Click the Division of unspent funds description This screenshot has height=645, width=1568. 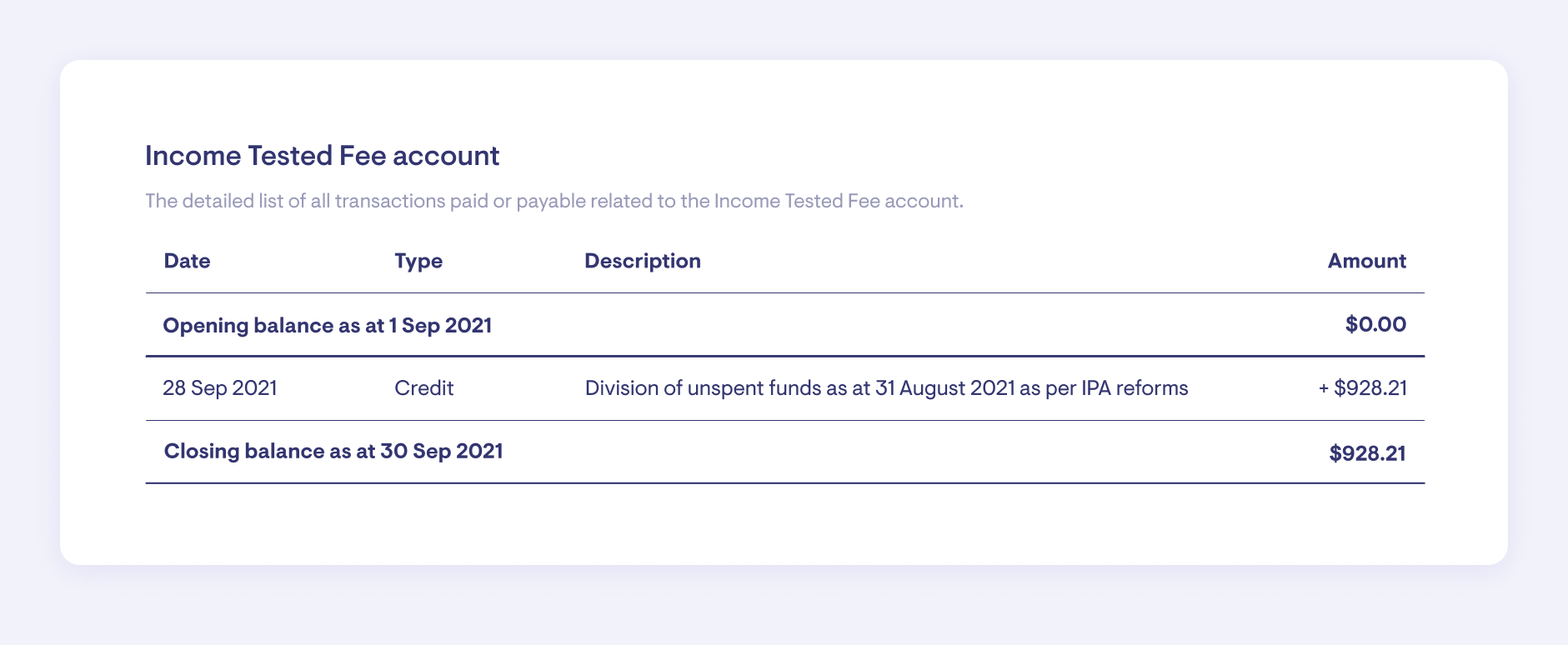point(885,388)
